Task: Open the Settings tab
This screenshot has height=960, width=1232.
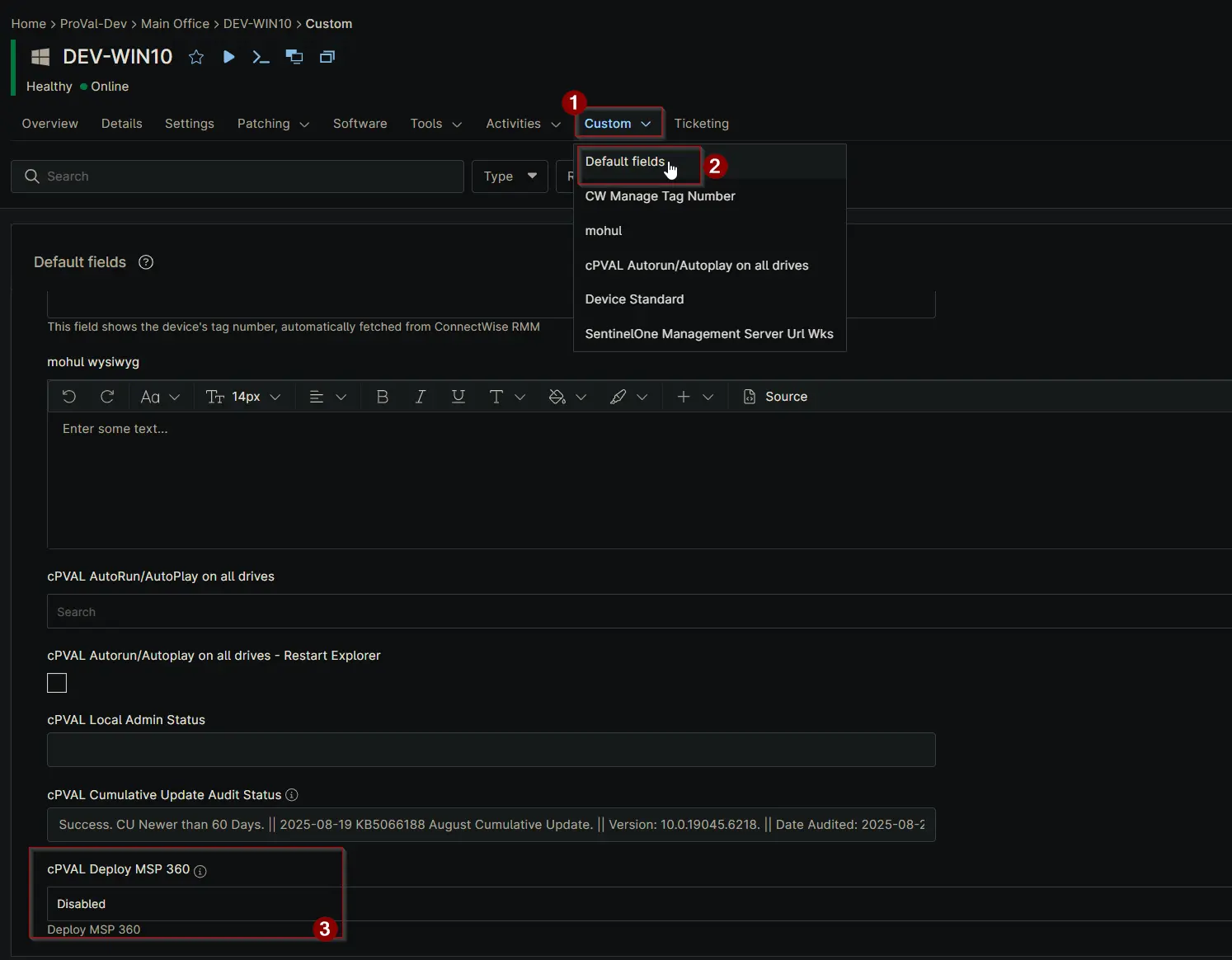Action: (x=190, y=124)
